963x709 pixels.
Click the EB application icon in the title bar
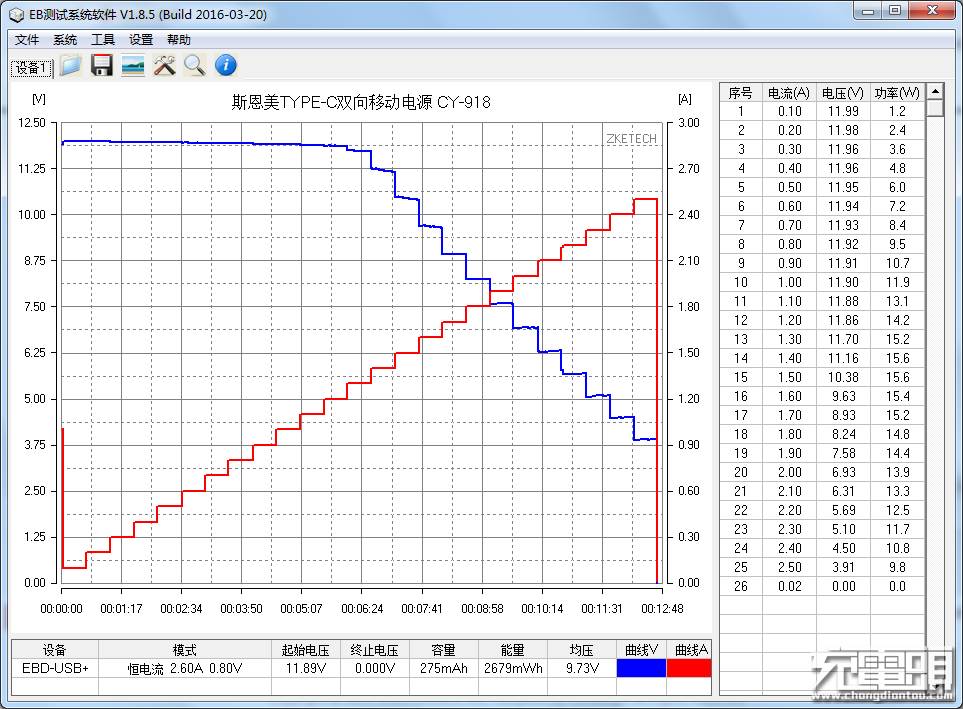(x=17, y=14)
